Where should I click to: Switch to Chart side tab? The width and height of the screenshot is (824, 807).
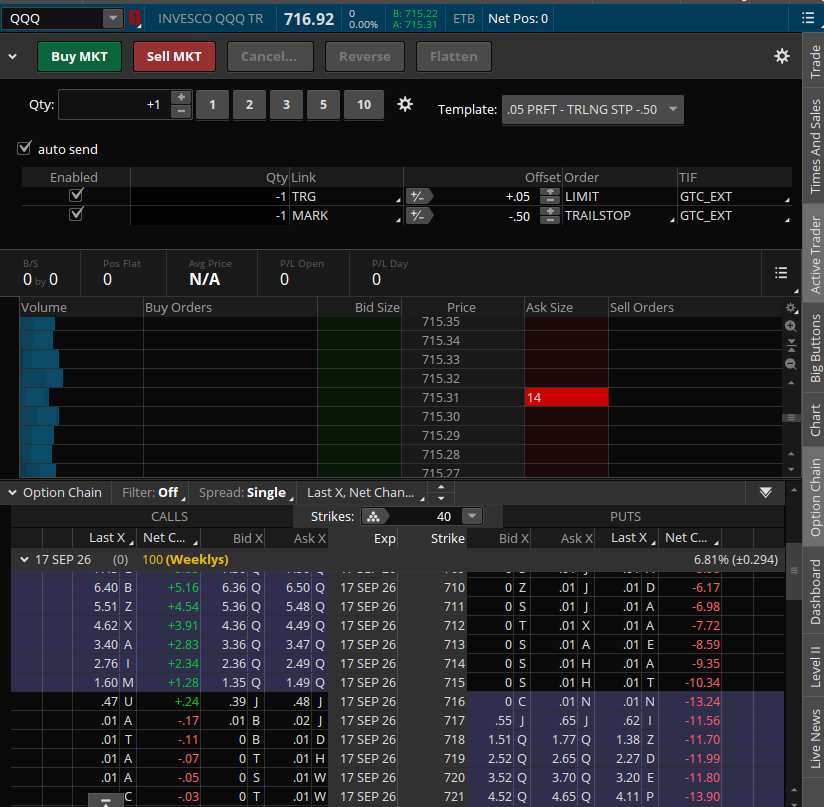click(x=814, y=420)
